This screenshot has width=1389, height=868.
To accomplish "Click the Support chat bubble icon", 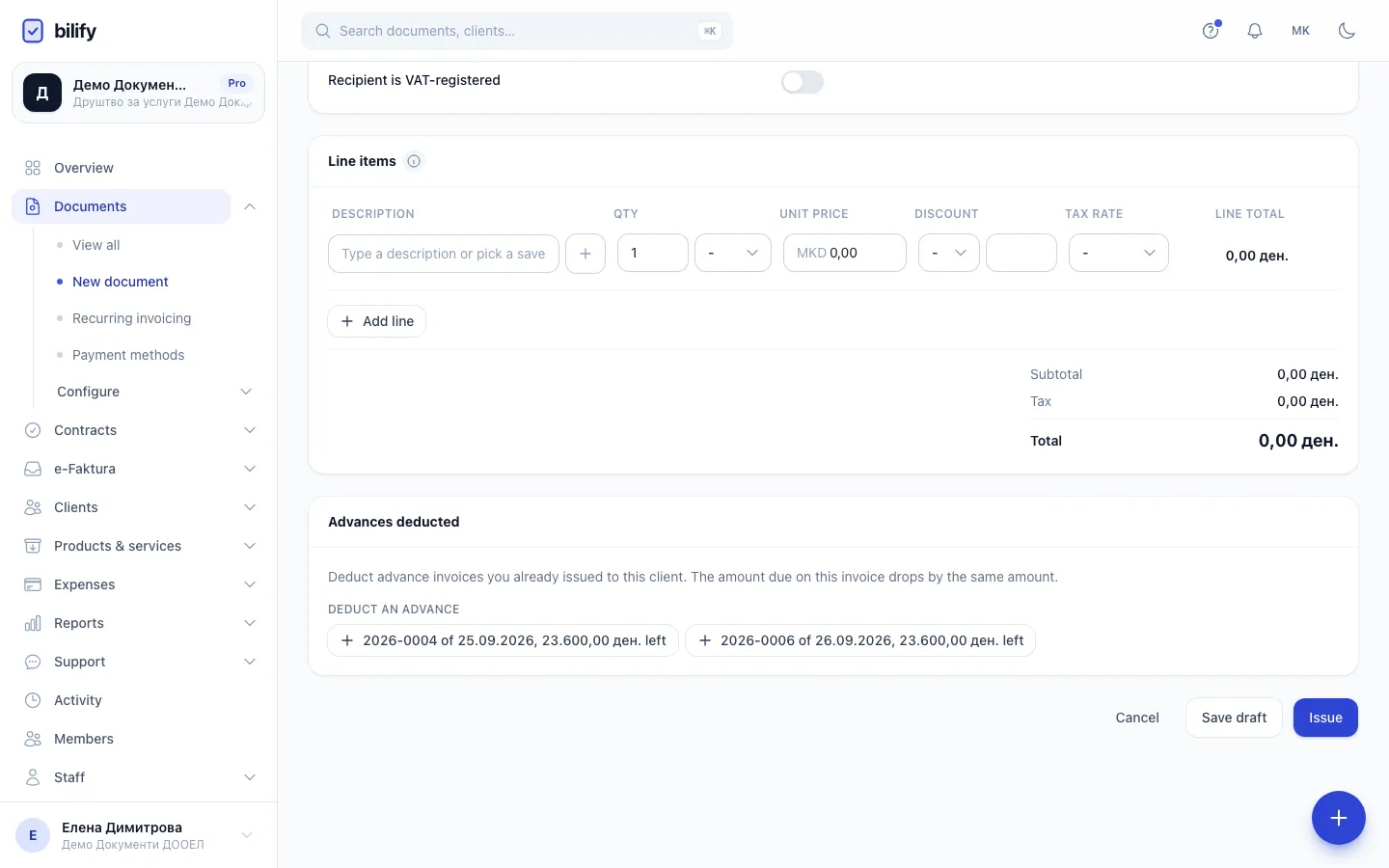I will (x=33, y=662).
